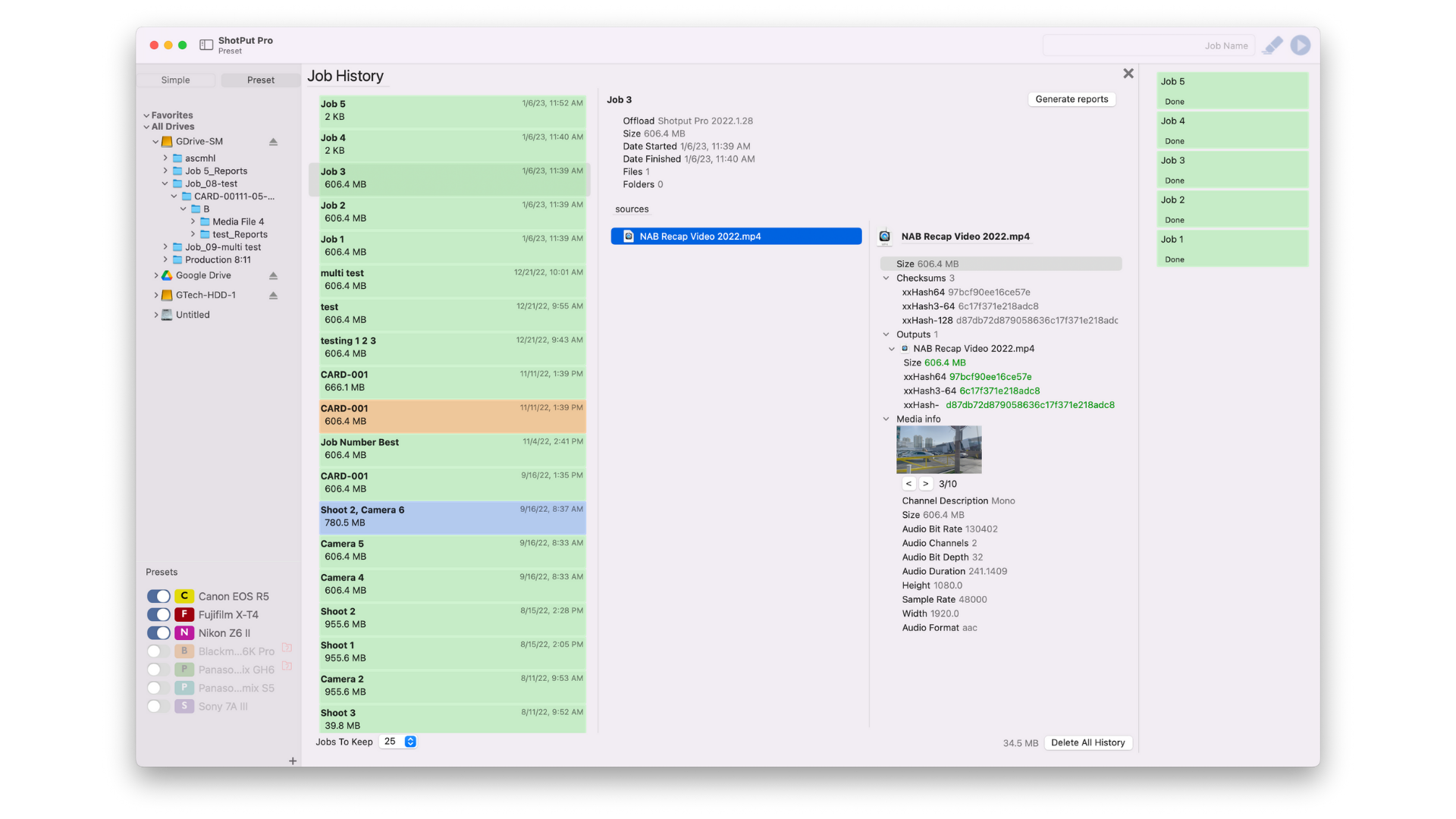The height and width of the screenshot is (819, 1456).
Task: Collapse the Checksums section
Action: coord(886,278)
